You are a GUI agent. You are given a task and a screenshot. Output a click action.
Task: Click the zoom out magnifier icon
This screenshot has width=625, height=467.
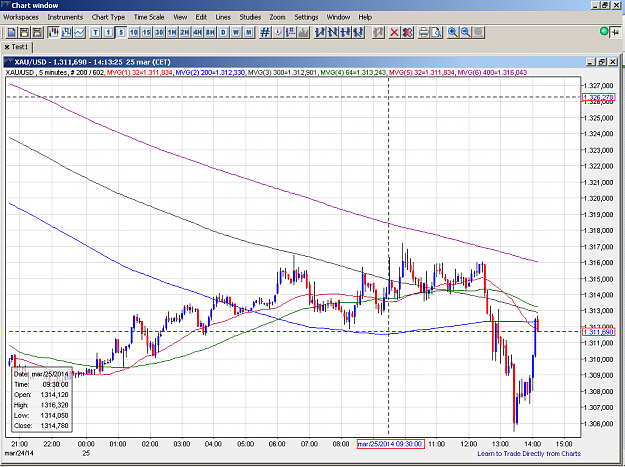[466, 32]
